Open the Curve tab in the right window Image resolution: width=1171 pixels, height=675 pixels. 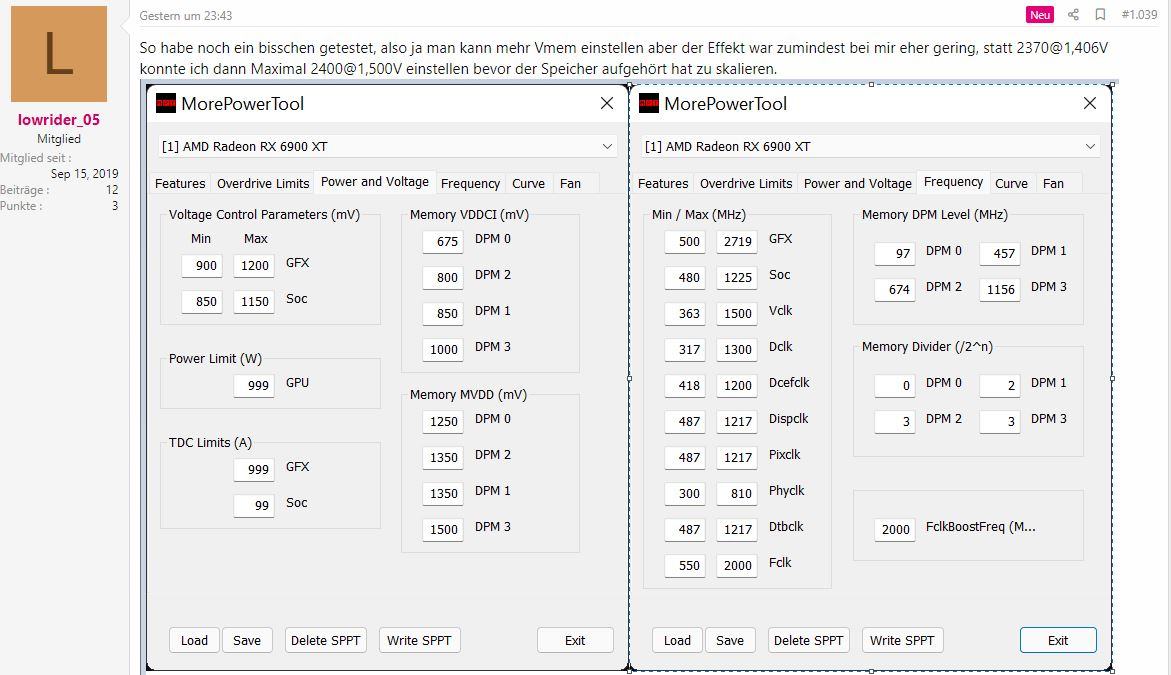[x=1011, y=184]
